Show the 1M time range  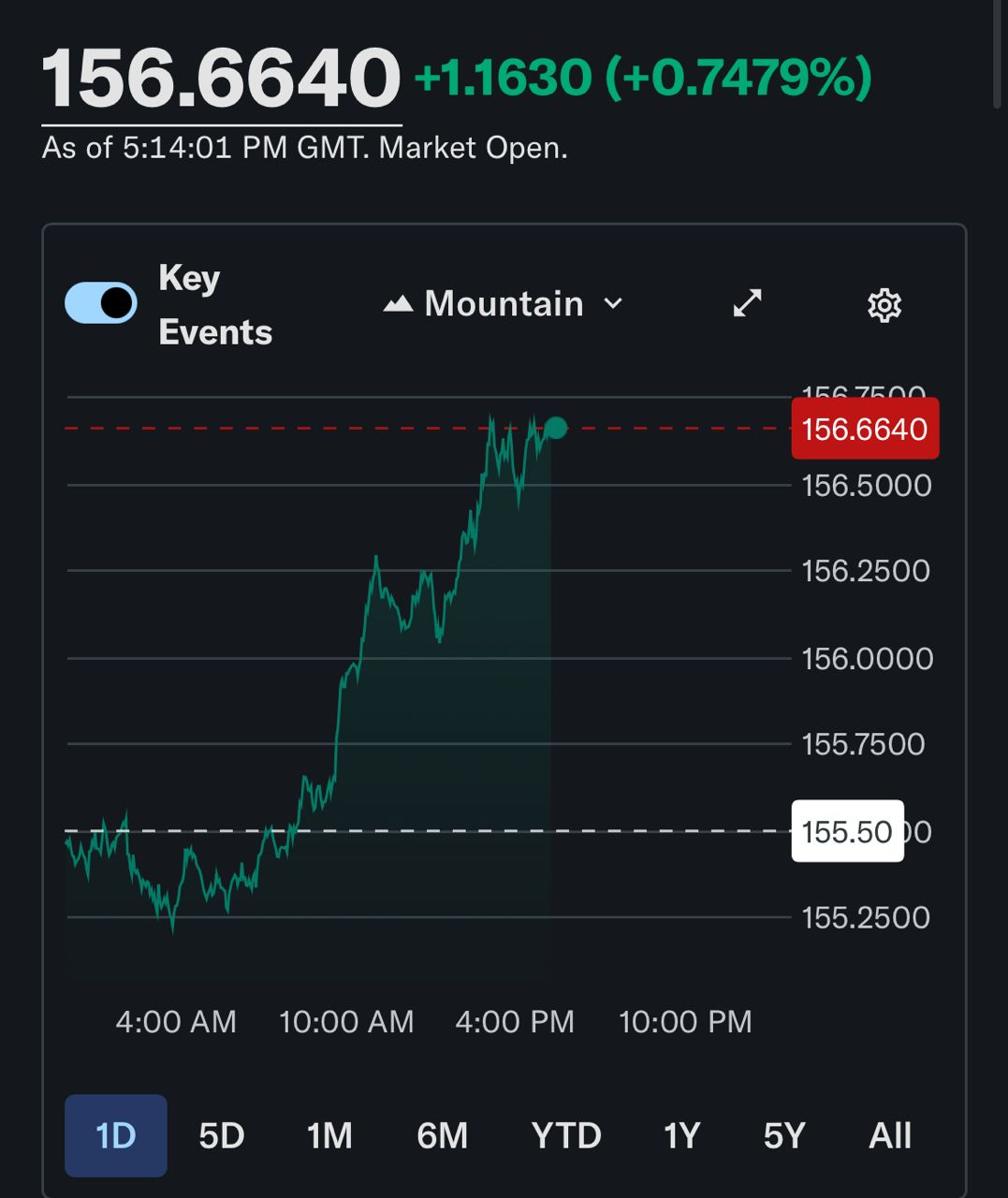(x=329, y=1135)
